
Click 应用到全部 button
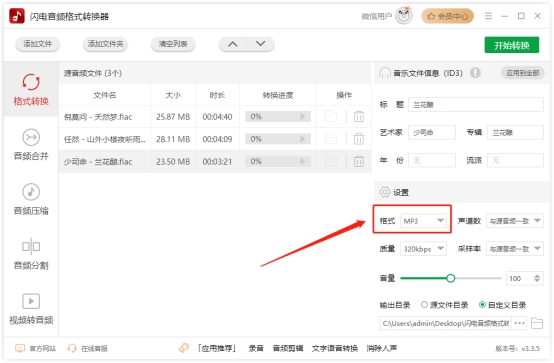coord(523,73)
